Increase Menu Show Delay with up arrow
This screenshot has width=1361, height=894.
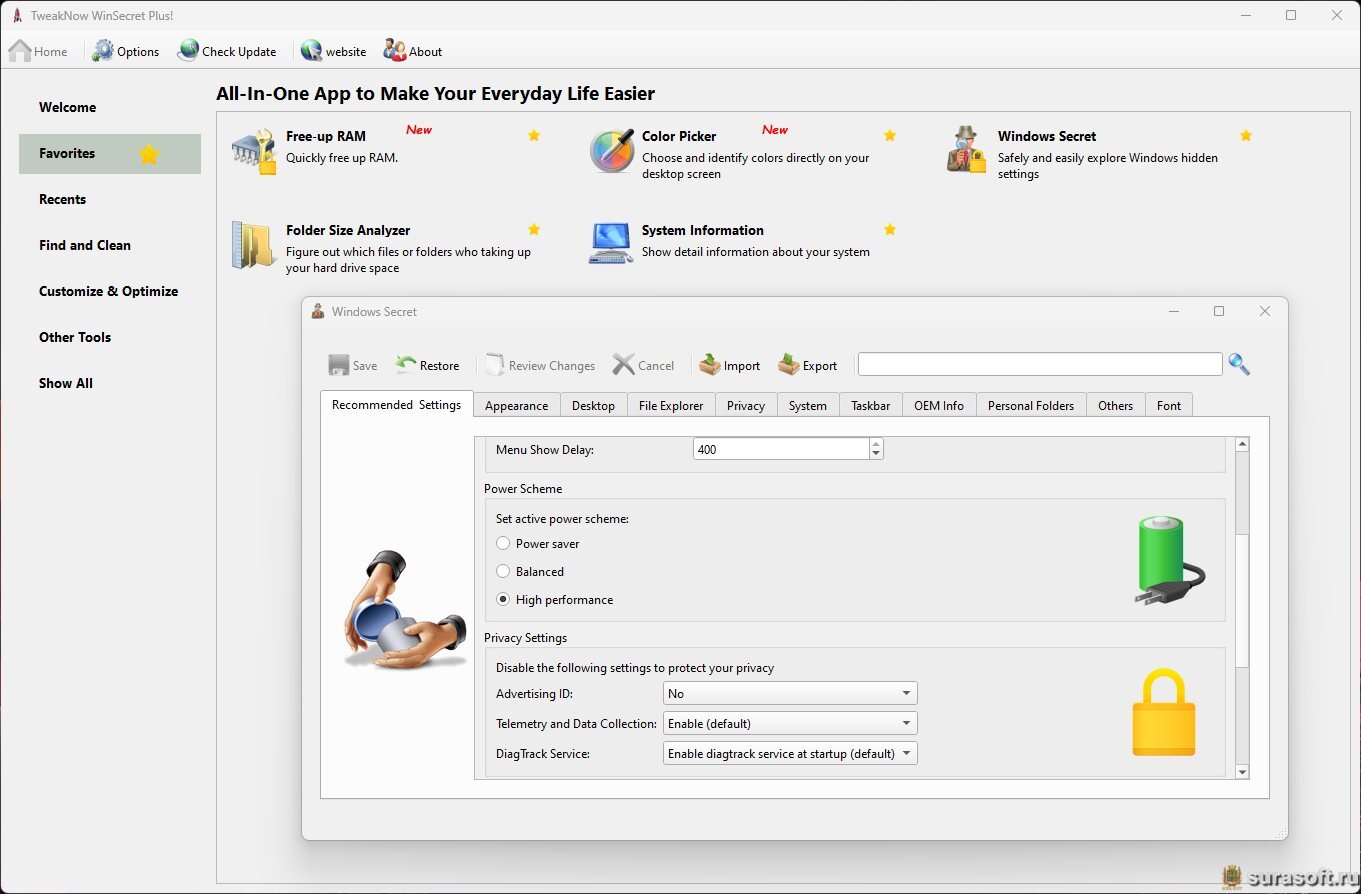pyautogui.click(x=876, y=444)
